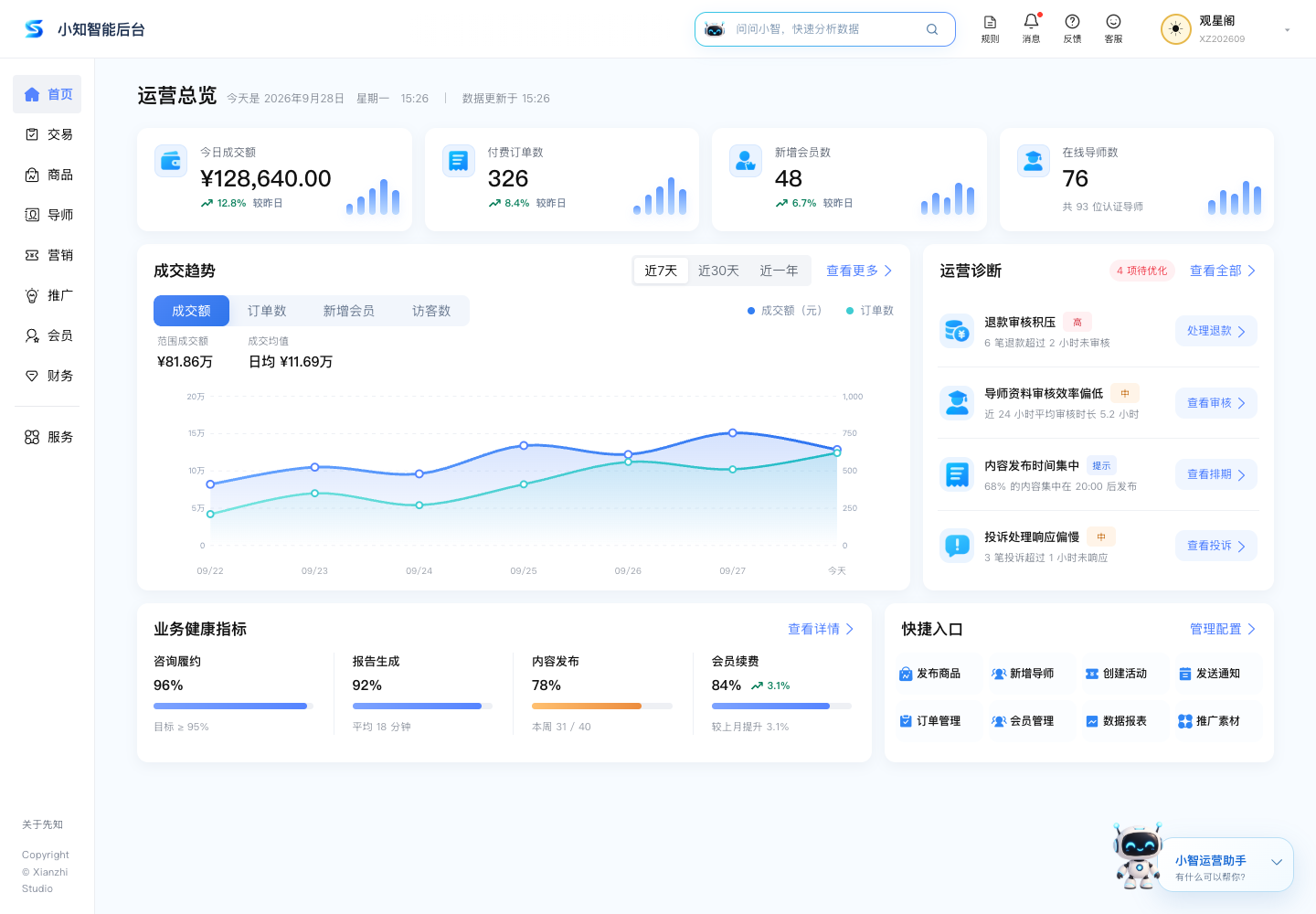Select the 近7天 range option
The image size is (1316, 914).
coord(661,271)
